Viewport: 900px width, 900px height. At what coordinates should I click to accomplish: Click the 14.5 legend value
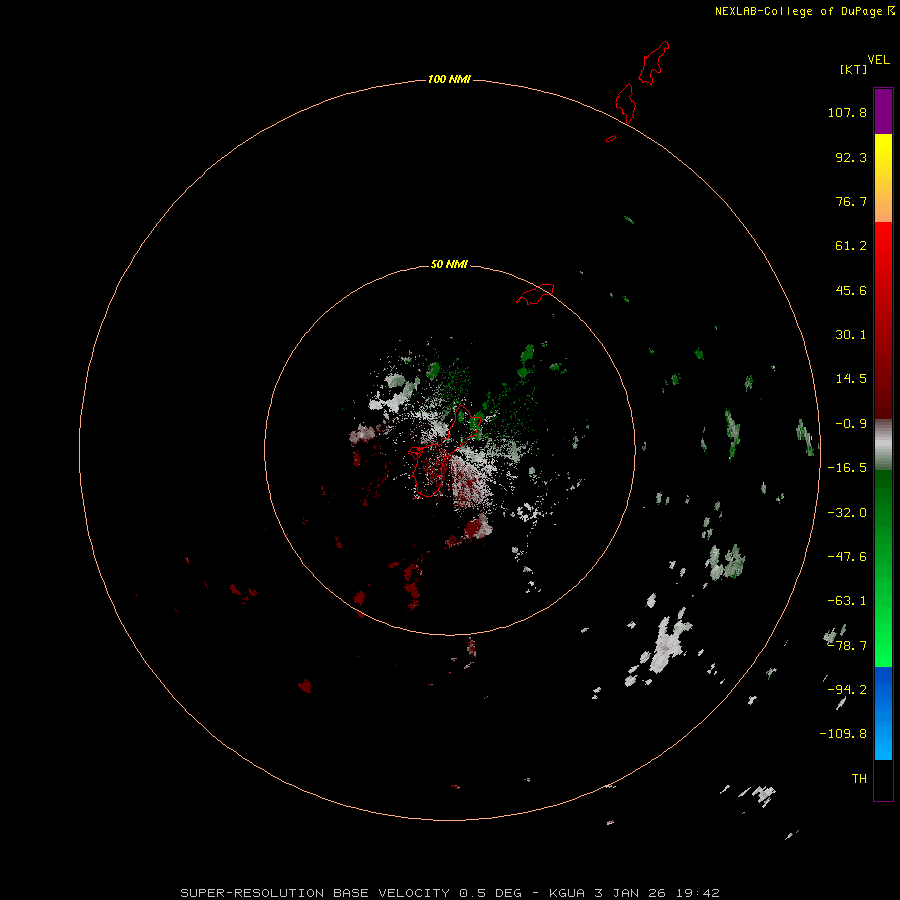(851, 379)
